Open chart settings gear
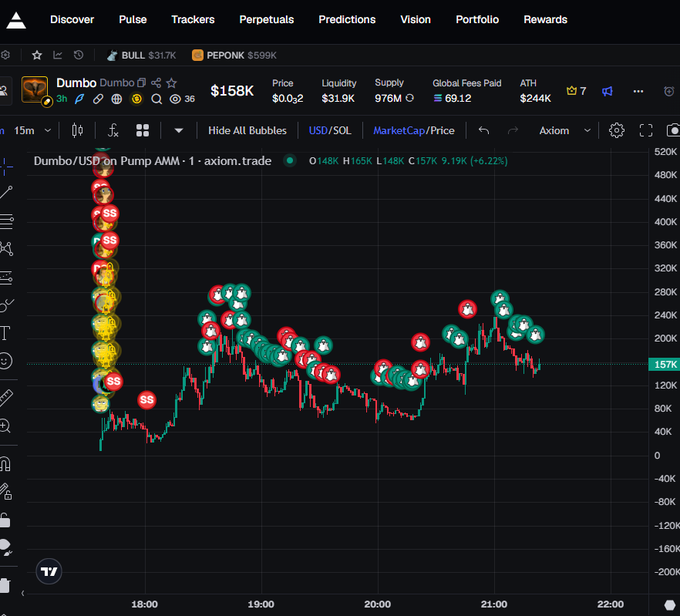 (x=616, y=131)
